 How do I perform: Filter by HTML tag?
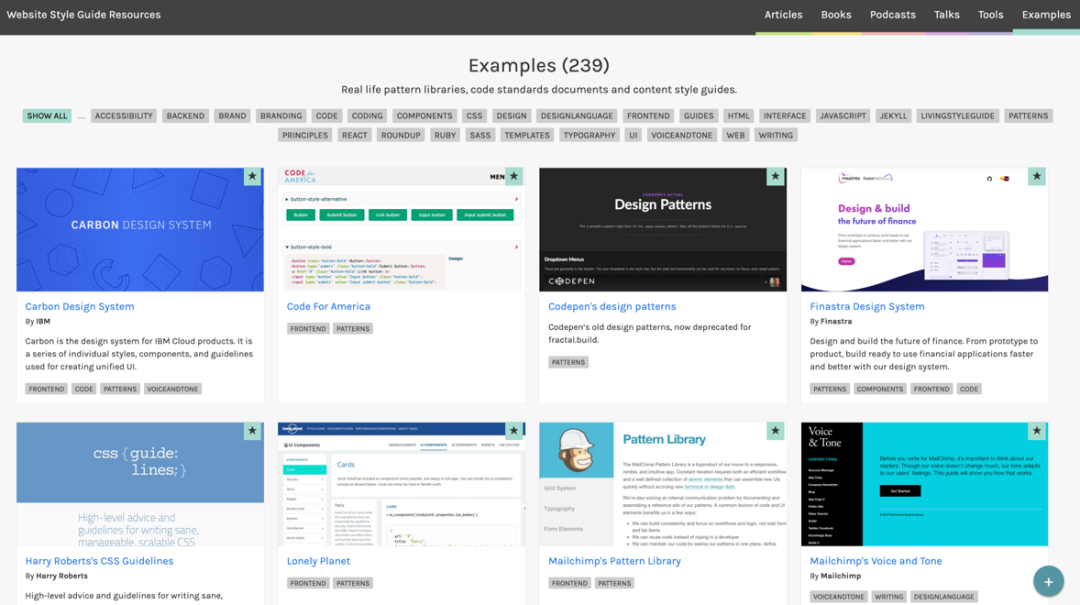(738, 116)
